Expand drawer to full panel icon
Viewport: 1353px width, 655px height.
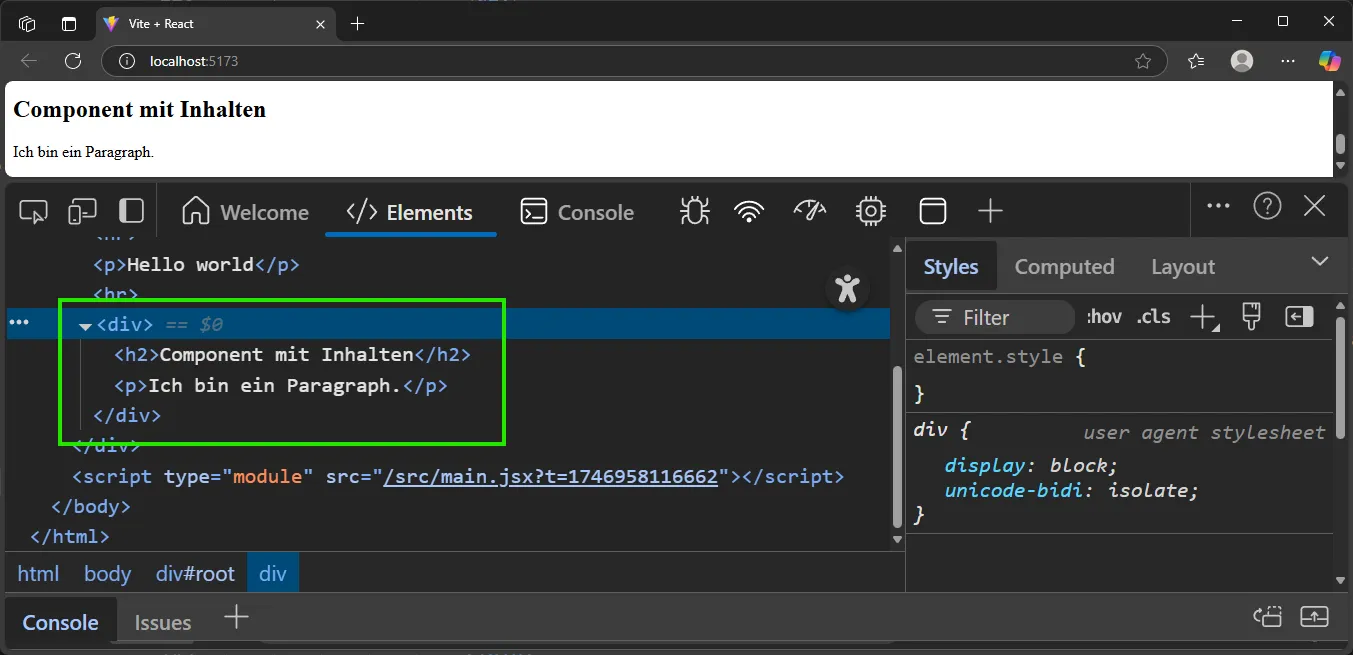pyautogui.click(x=1315, y=617)
